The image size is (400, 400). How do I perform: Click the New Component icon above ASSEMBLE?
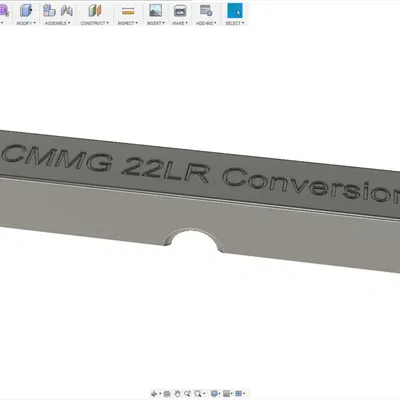(x=49, y=10)
